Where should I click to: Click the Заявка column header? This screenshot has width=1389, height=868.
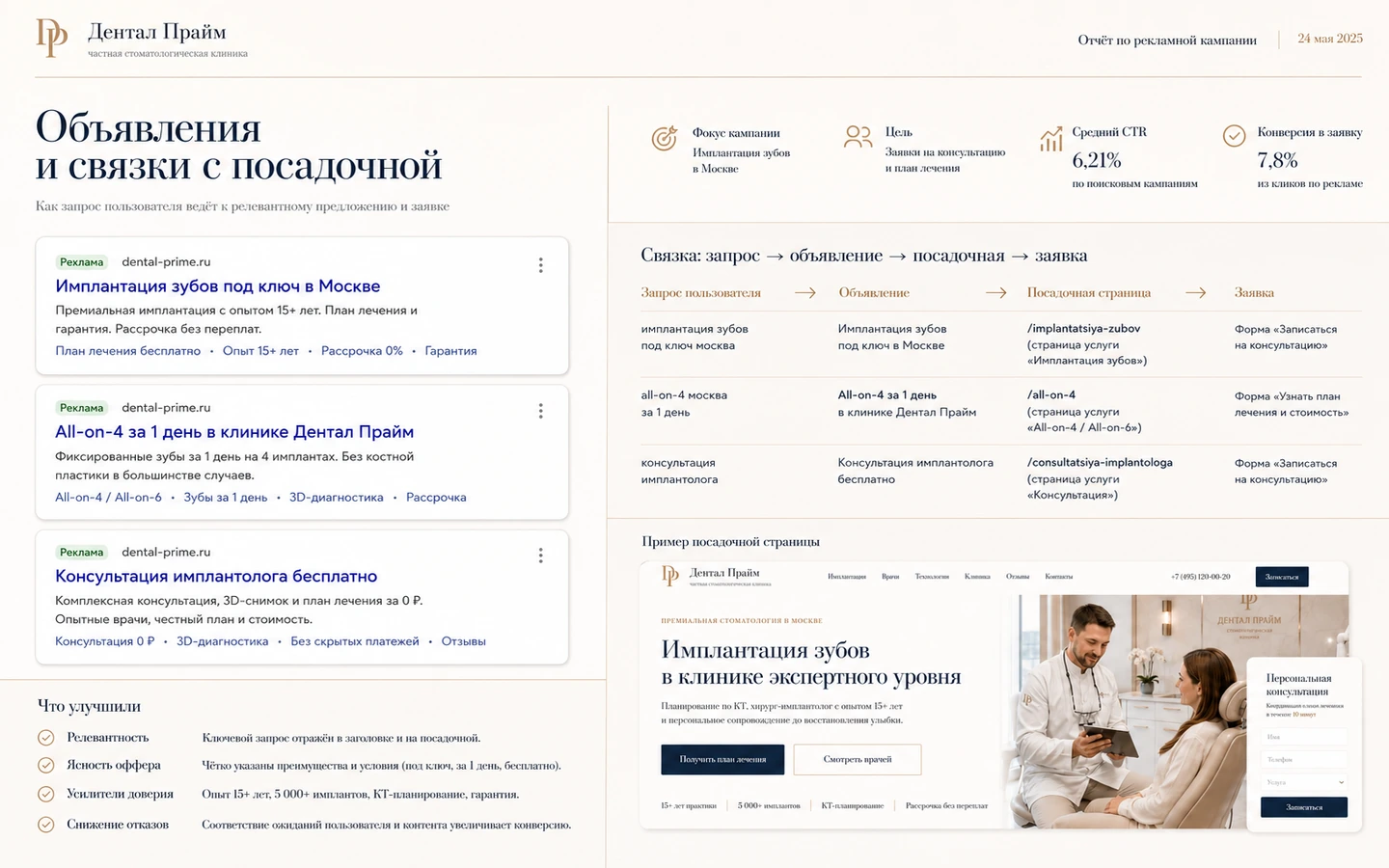pyautogui.click(x=1254, y=293)
